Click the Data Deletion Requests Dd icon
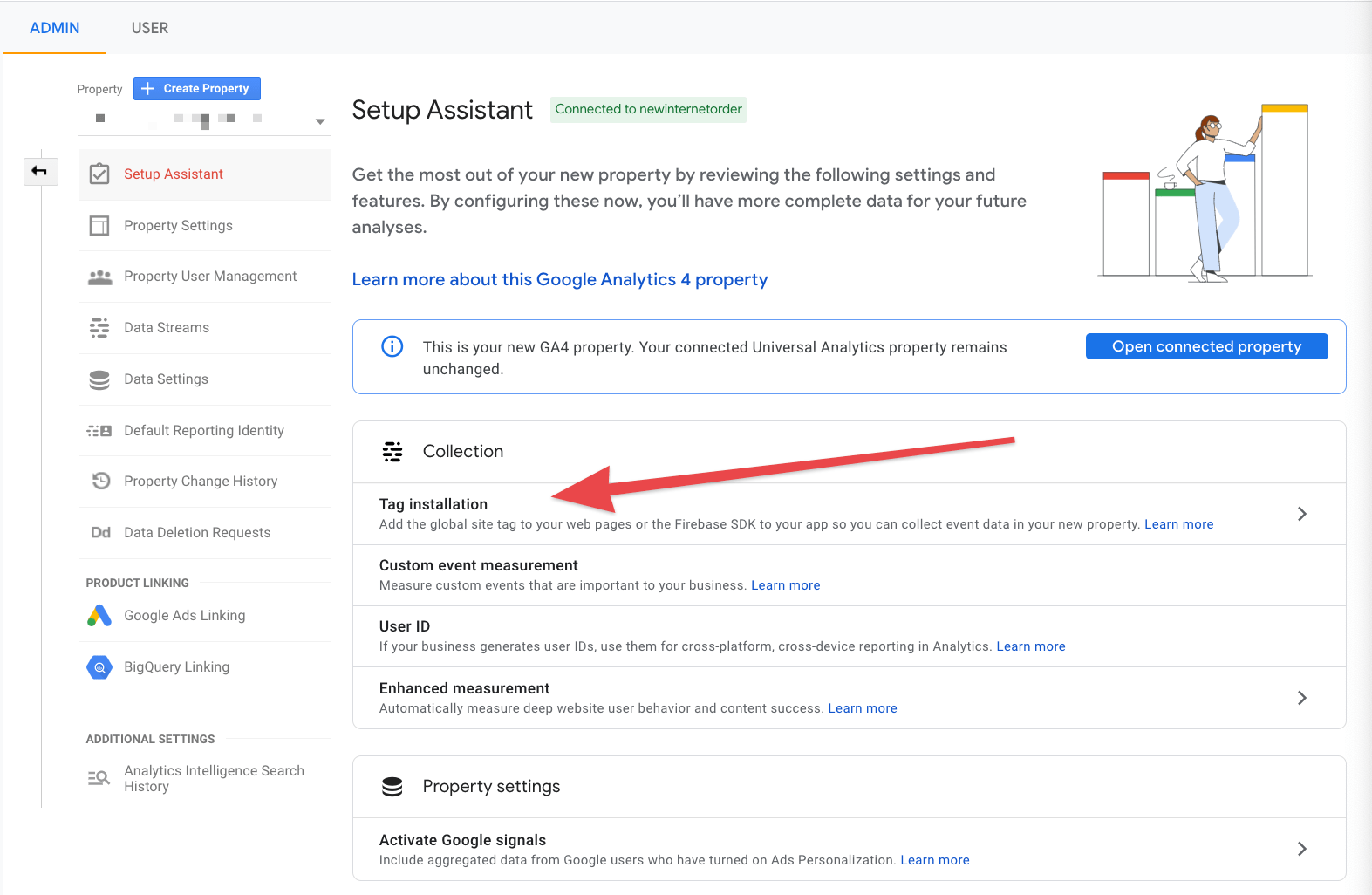The height and width of the screenshot is (895, 1372). click(x=100, y=533)
